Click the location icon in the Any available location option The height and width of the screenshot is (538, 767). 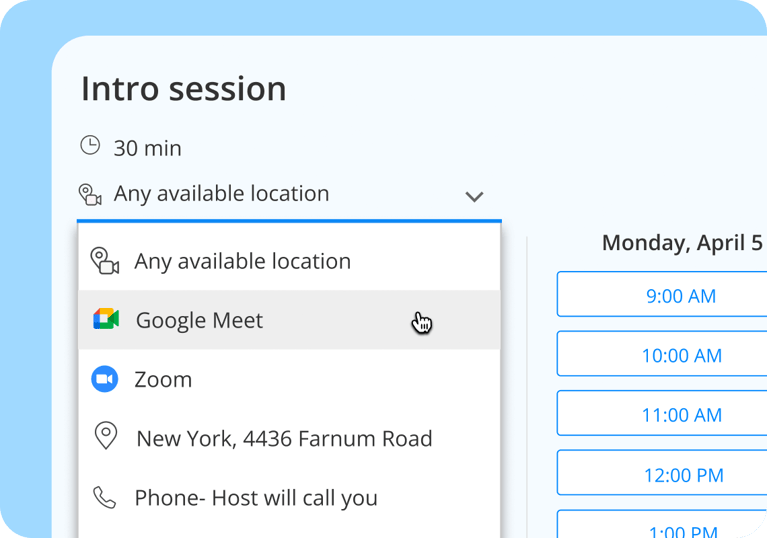click(105, 261)
